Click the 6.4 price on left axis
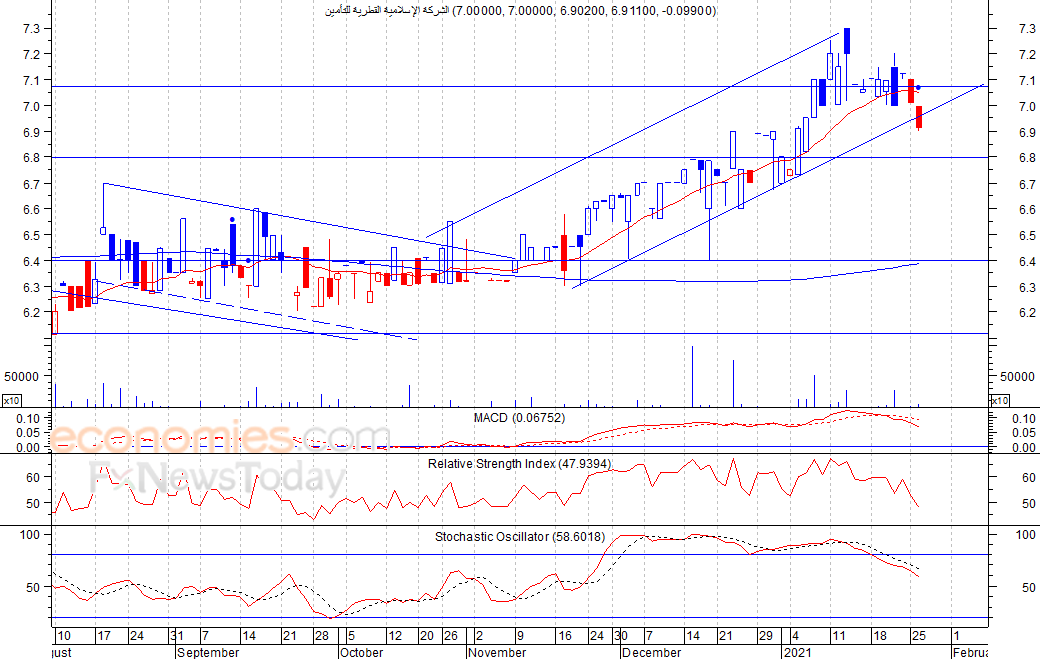This screenshot has width=1040, height=659. [x=32, y=261]
